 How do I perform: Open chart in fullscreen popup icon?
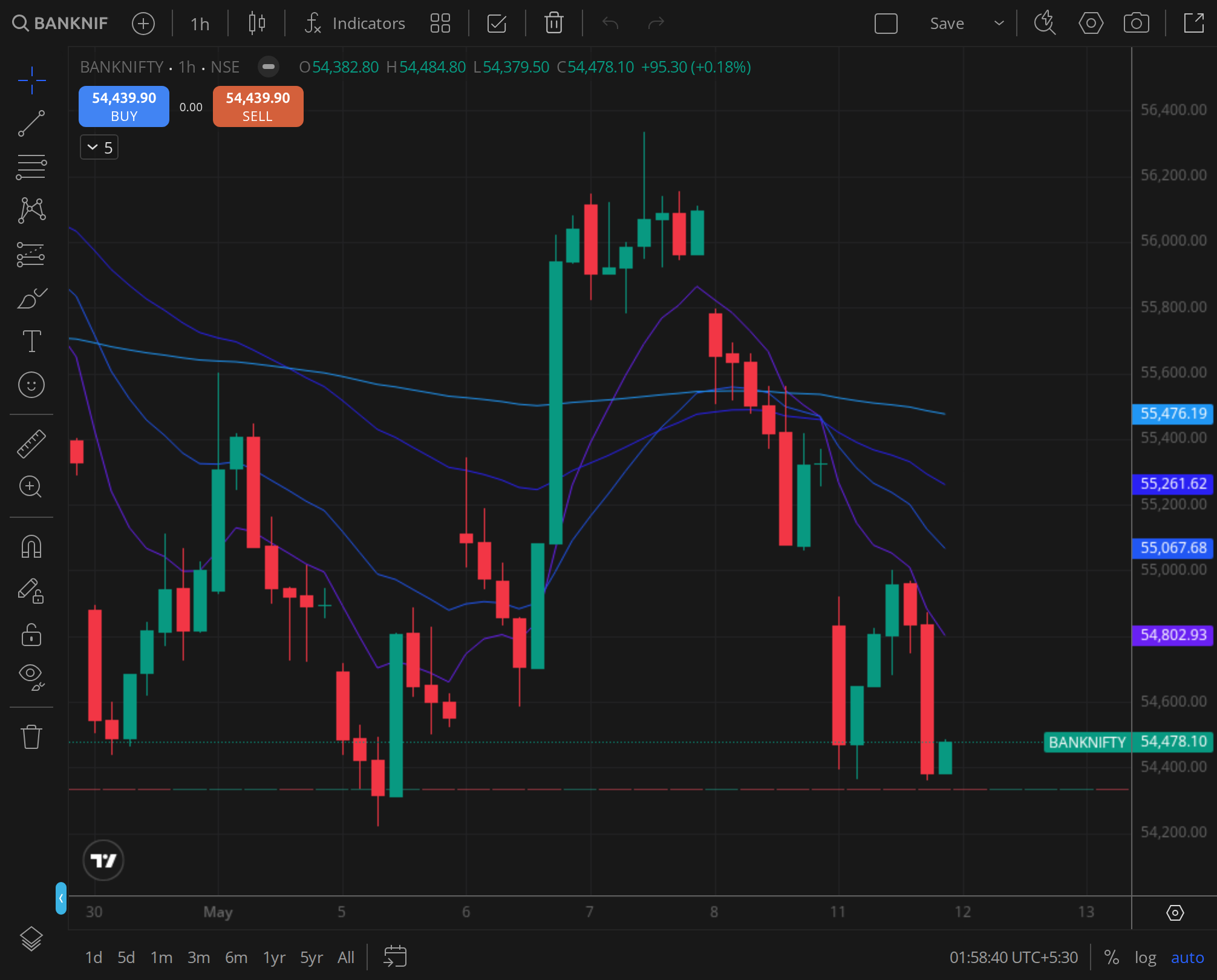pyautogui.click(x=1194, y=24)
